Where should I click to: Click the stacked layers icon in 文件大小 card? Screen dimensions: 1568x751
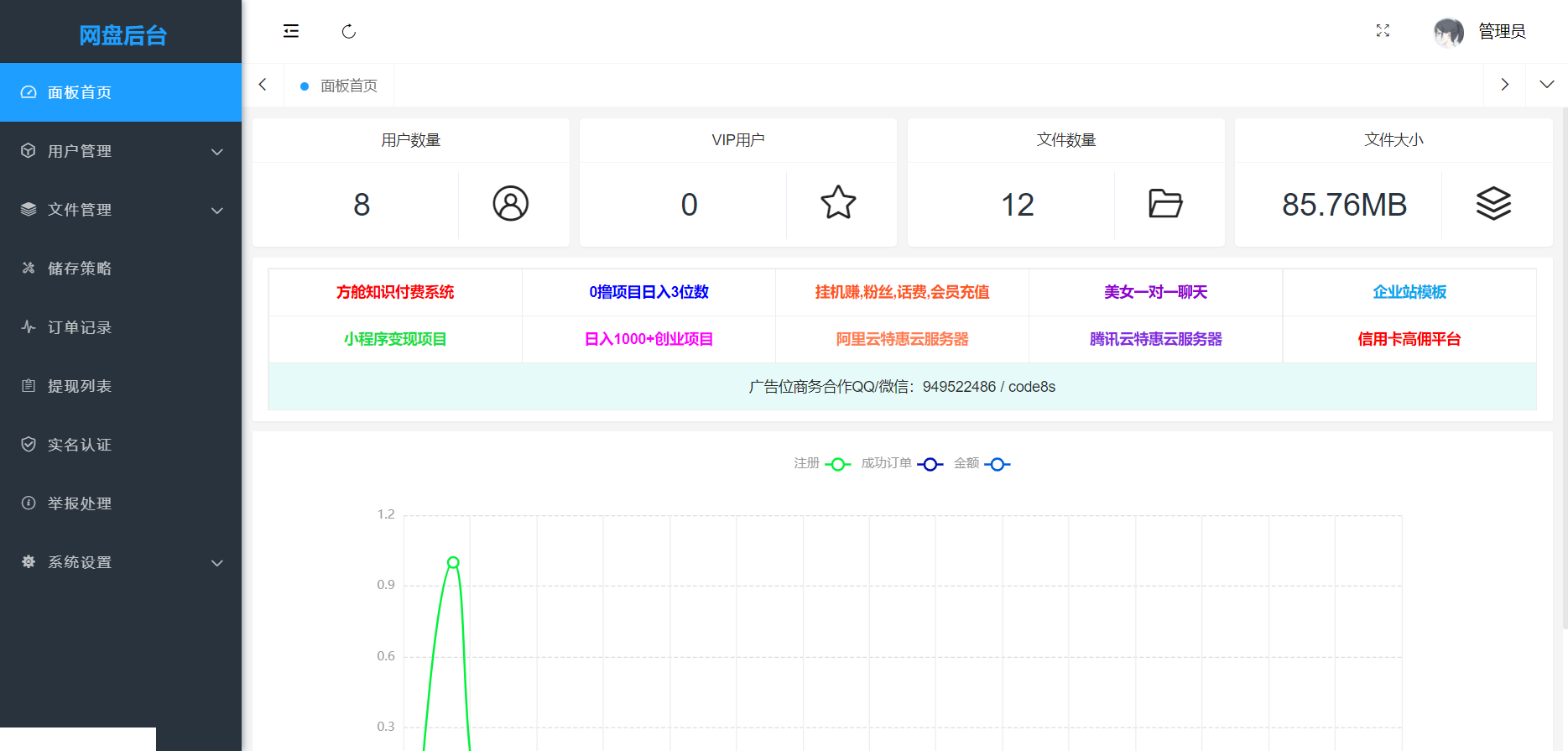coord(1493,203)
